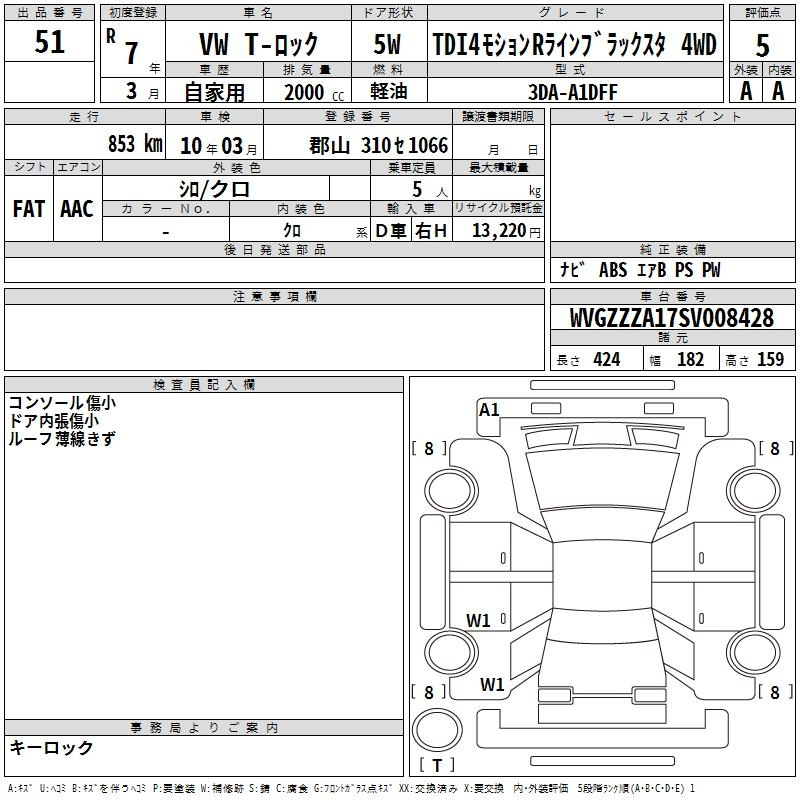Click the W1 mark on the rear quarter panel
The width and height of the screenshot is (800, 800).
coord(491,685)
